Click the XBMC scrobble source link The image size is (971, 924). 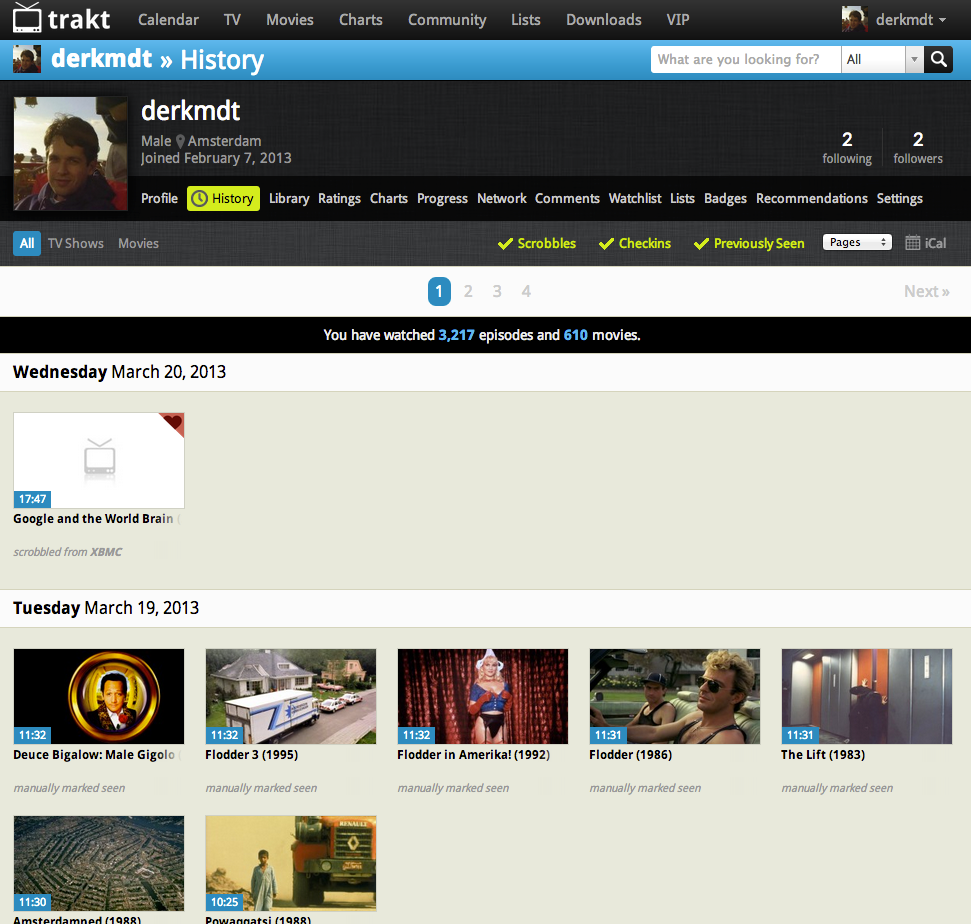pos(106,552)
